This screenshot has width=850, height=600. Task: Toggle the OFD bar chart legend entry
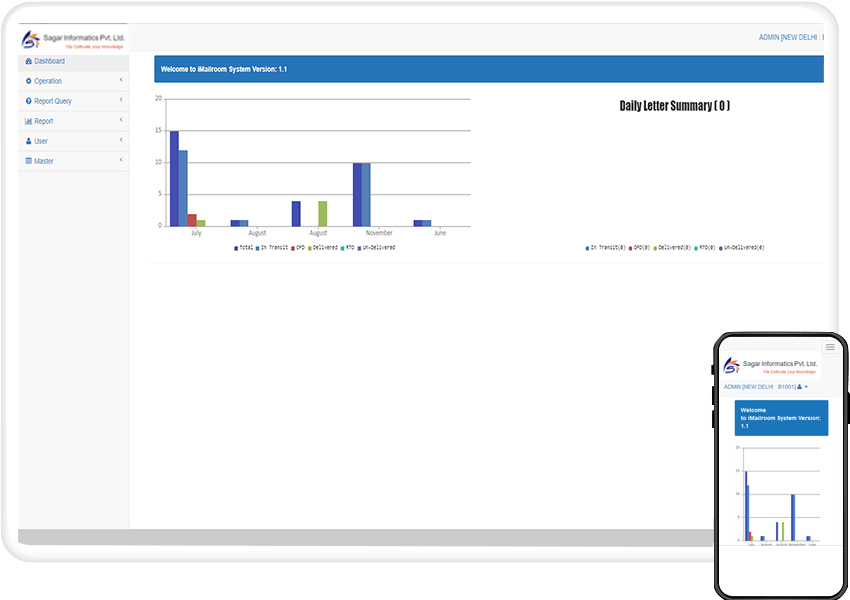(298, 248)
